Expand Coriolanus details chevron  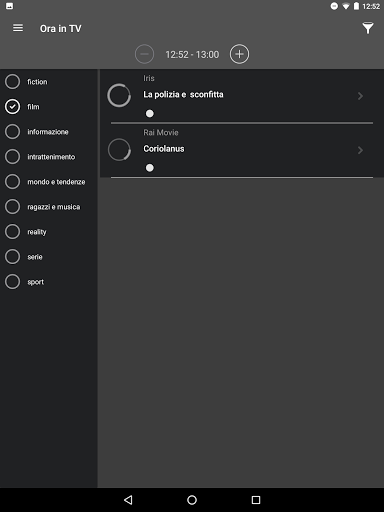pos(360,150)
